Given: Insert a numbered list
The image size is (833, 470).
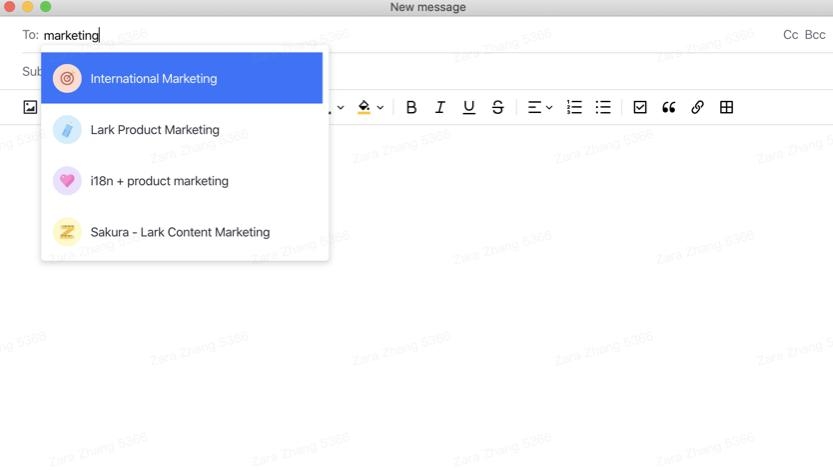Looking at the screenshot, I should [574, 107].
